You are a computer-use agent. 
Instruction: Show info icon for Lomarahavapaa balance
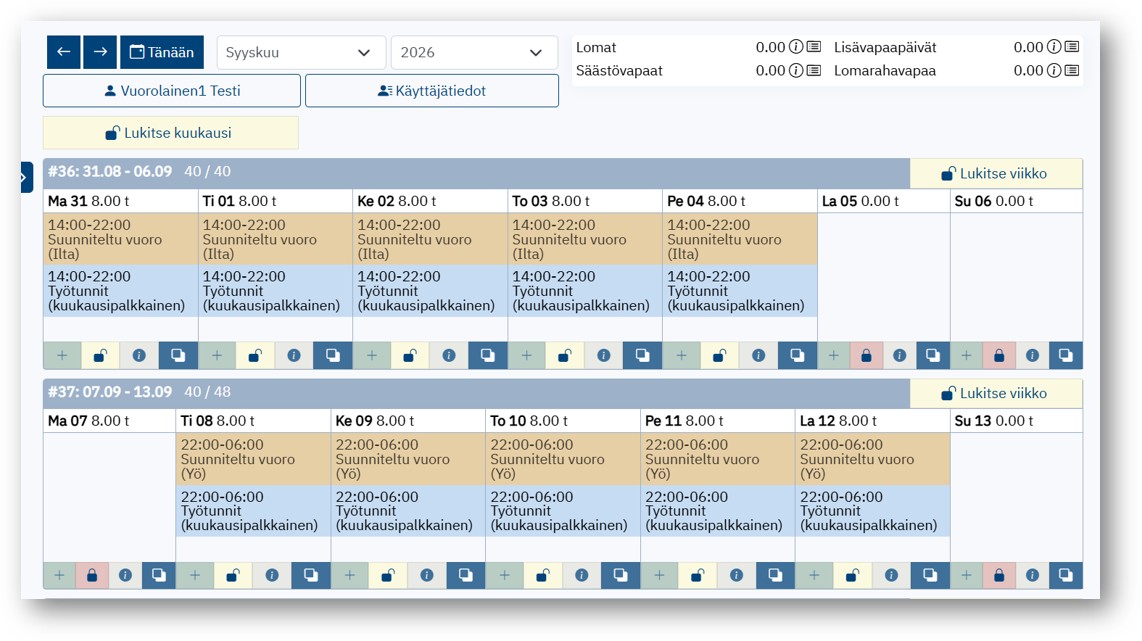tap(1054, 71)
